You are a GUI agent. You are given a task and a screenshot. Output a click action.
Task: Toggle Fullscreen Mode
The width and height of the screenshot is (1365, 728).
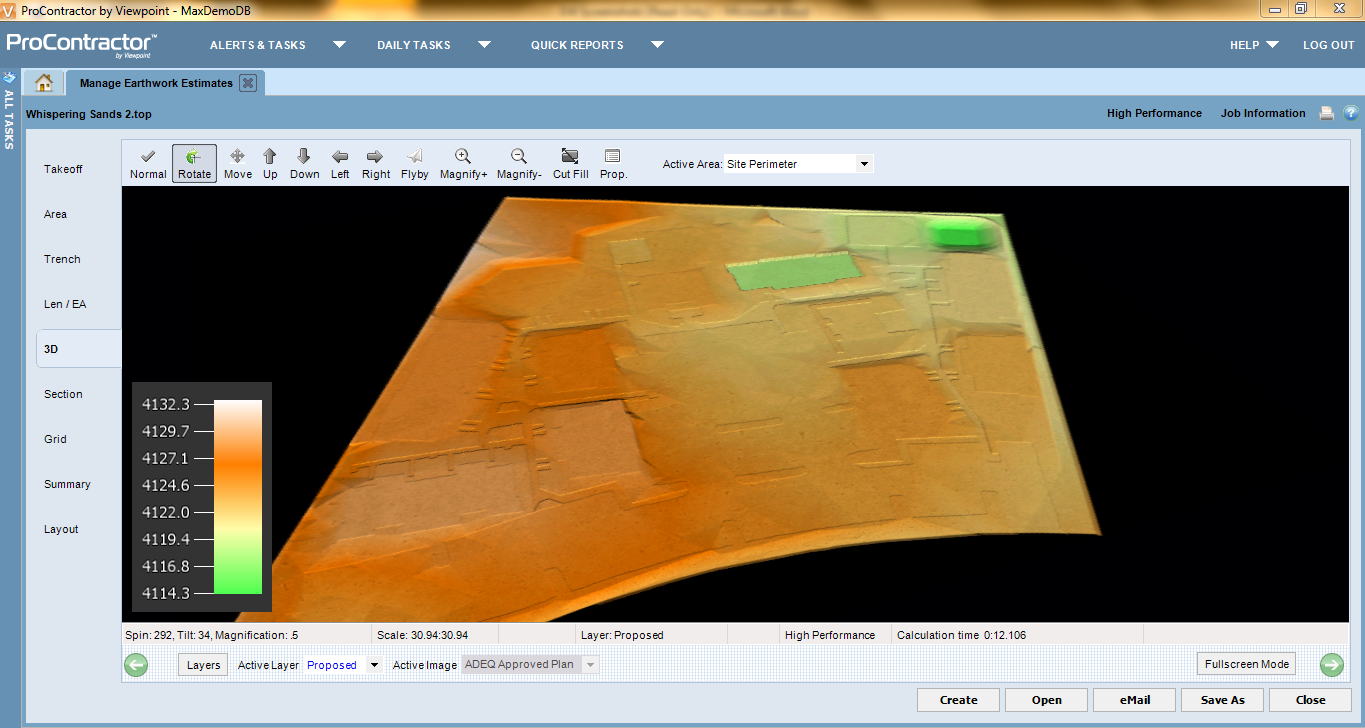pos(1246,664)
